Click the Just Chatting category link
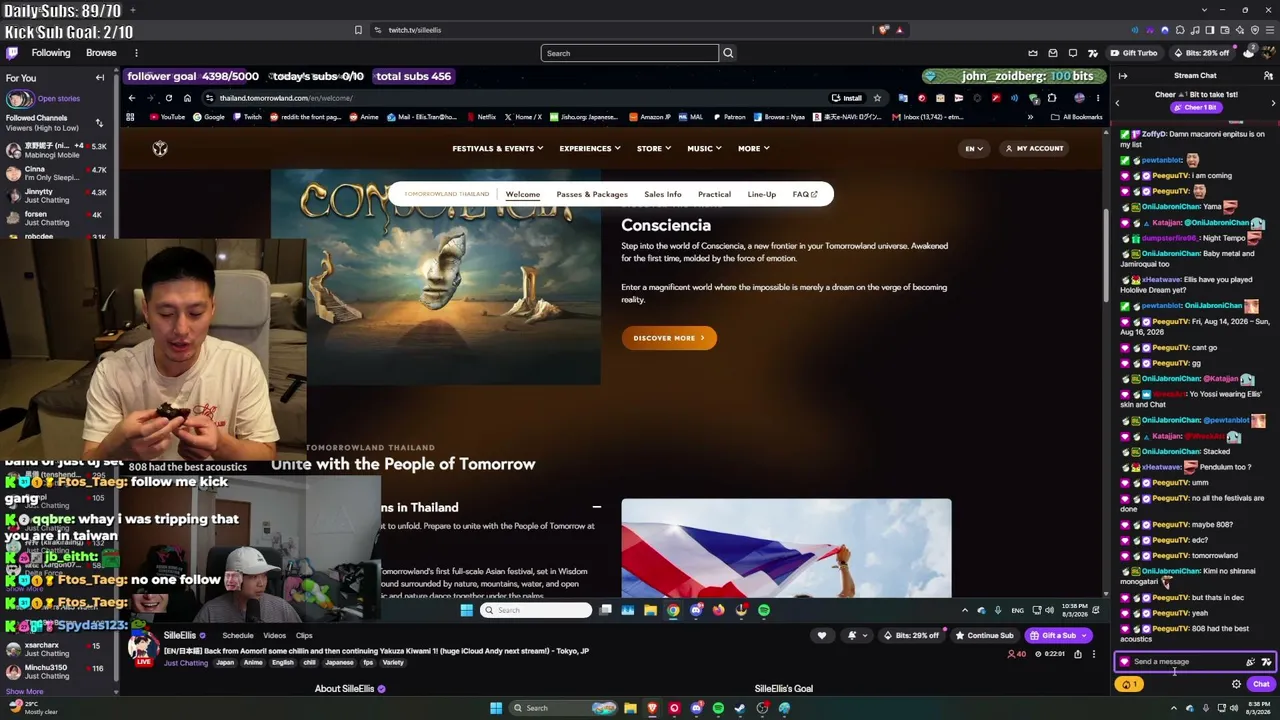The image size is (1280, 720). pos(186,662)
